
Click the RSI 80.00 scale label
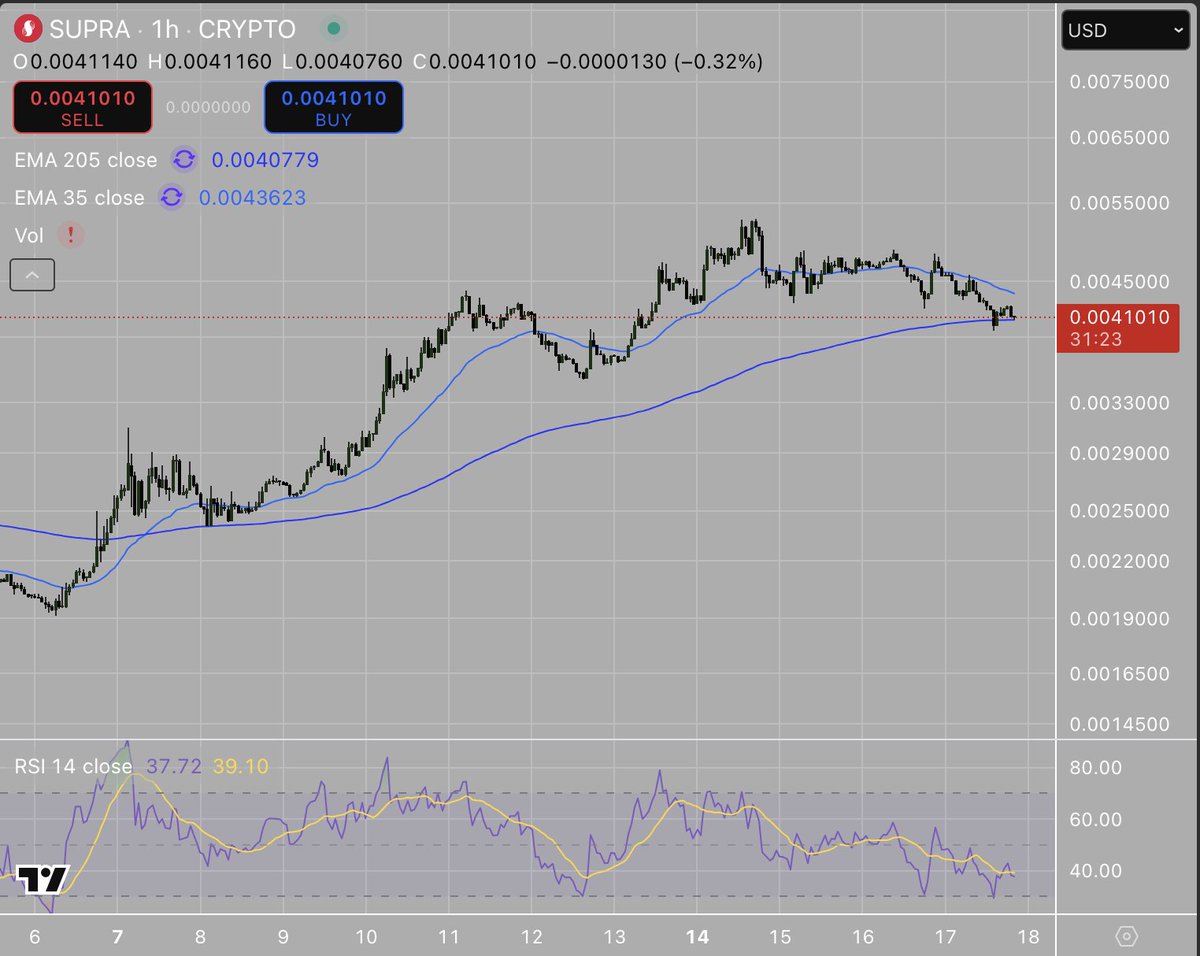click(x=1096, y=768)
